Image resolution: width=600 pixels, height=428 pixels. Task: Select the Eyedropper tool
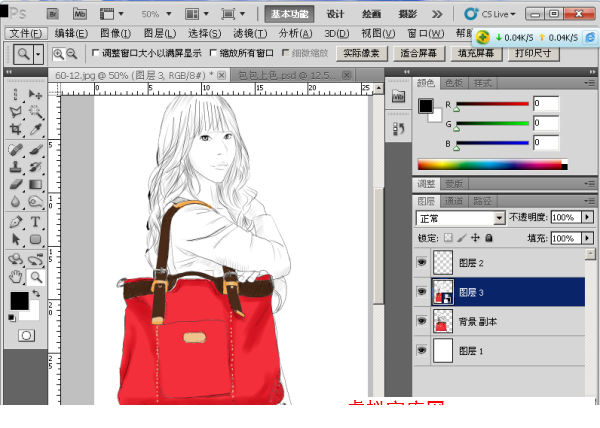coord(35,129)
